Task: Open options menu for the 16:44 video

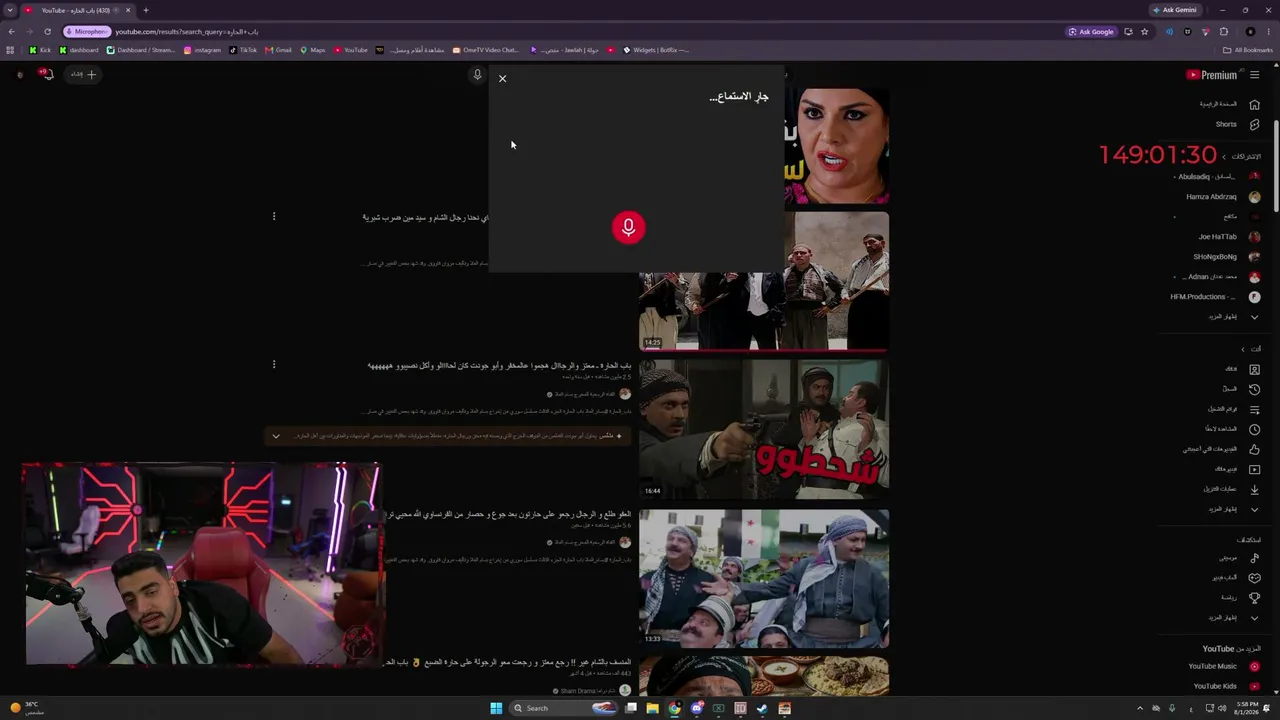Action: (x=274, y=364)
